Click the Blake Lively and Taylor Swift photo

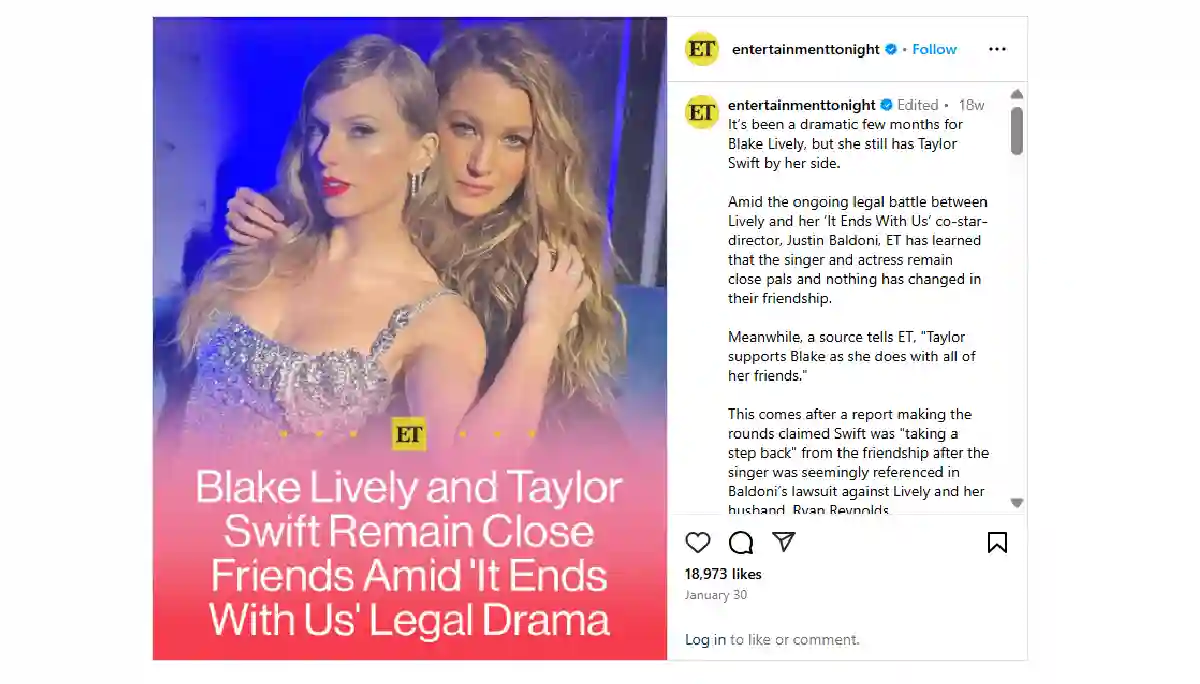click(410, 338)
